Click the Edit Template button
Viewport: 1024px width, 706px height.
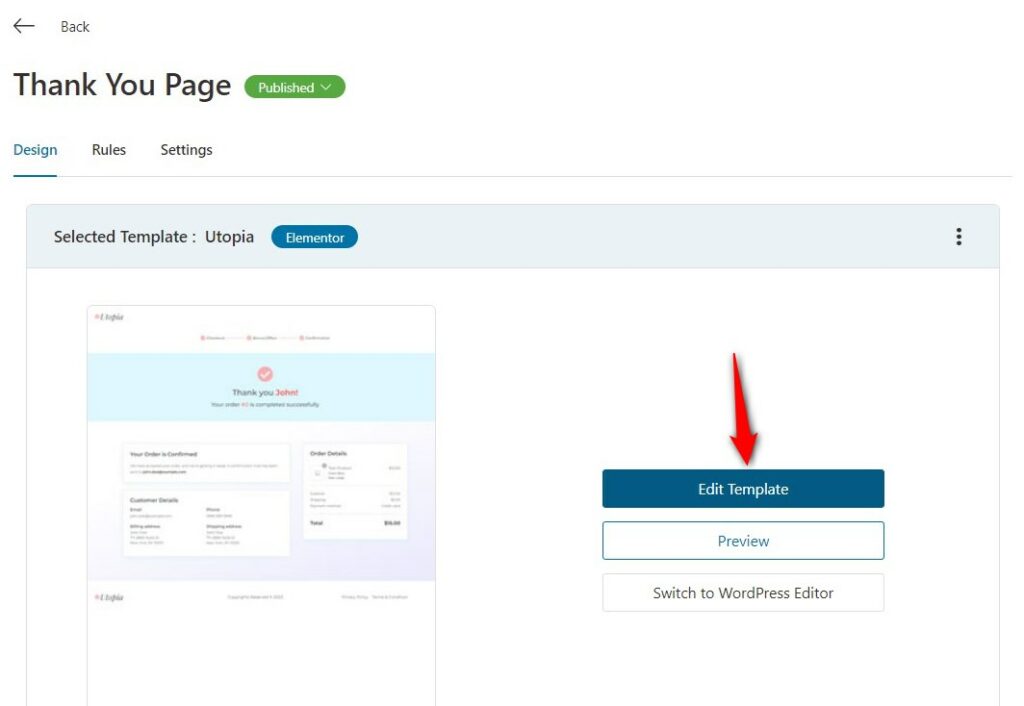(x=743, y=489)
